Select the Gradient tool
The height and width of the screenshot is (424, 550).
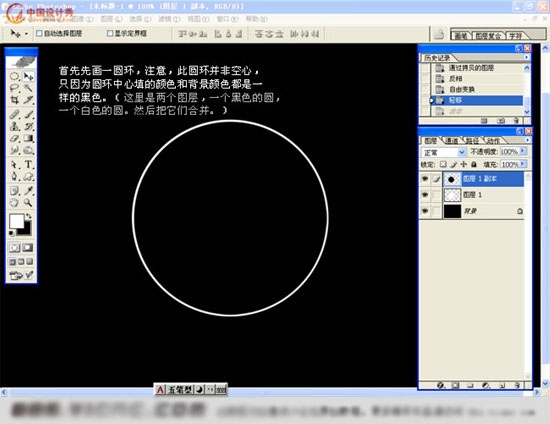pyautogui.click(x=28, y=138)
